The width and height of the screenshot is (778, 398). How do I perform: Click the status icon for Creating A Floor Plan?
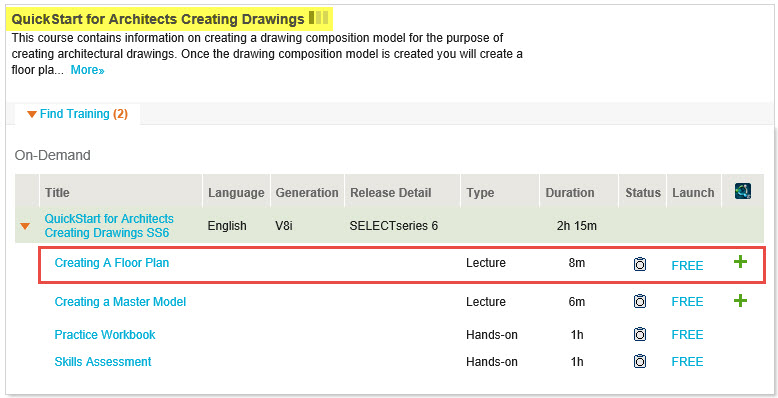[x=640, y=264]
